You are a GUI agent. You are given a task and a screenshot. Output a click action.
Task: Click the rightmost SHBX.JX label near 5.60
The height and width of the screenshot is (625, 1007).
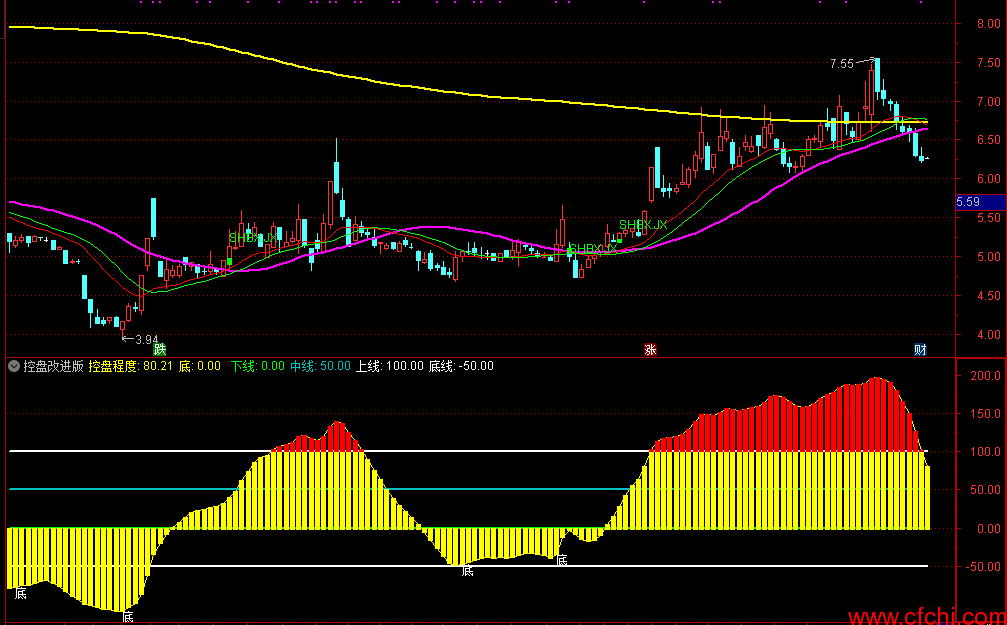pyautogui.click(x=643, y=225)
